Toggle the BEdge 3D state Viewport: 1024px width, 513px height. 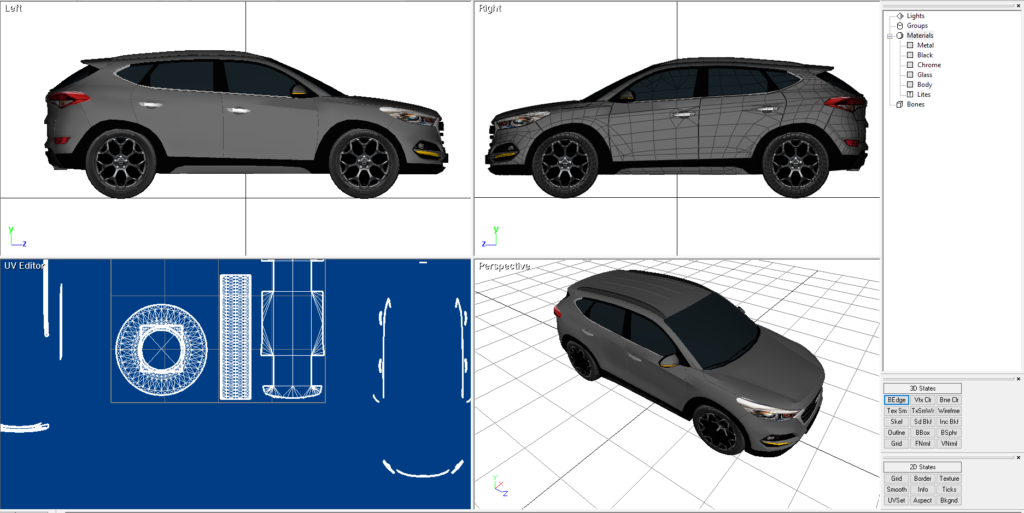pyautogui.click(x=896, y=400)
